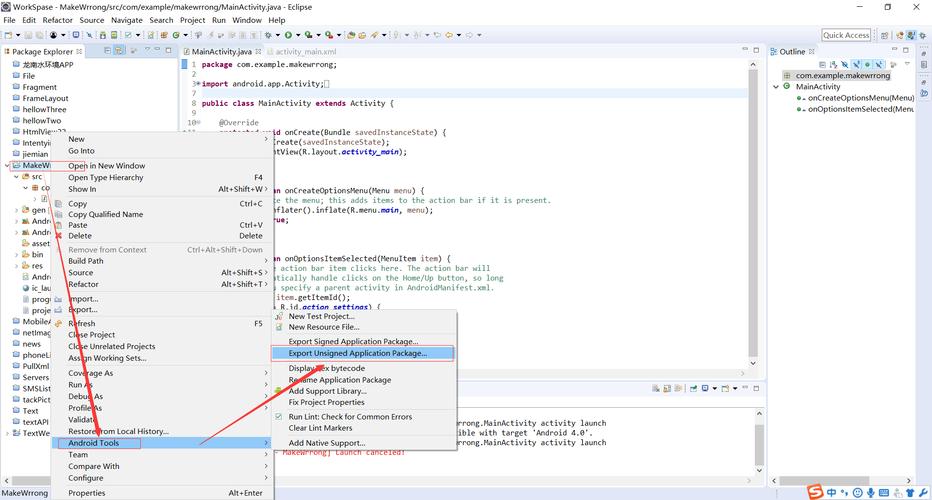This screenshot has height=500, width=932.
Task: Select onCreateOptionsMenu(Menu) in Outline
Action: [x=860, y=98]
